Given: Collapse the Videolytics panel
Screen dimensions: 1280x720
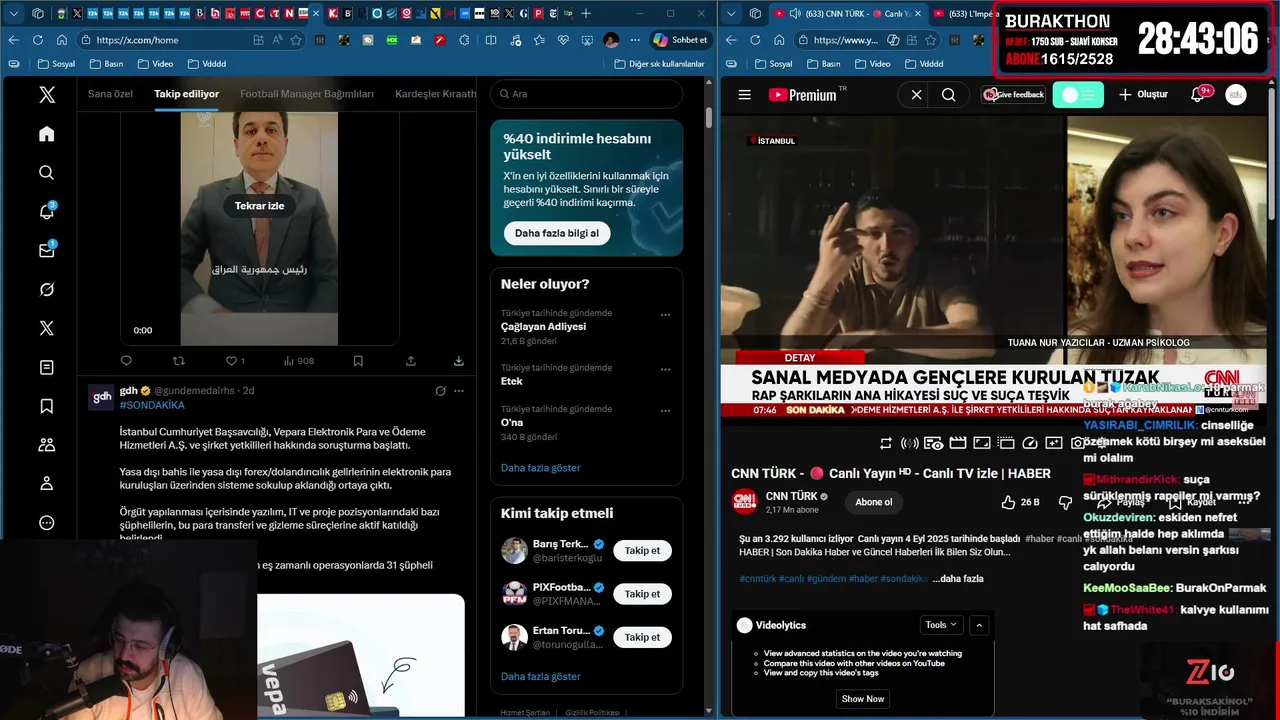Looking at the screenshot, I should (979, 625).
